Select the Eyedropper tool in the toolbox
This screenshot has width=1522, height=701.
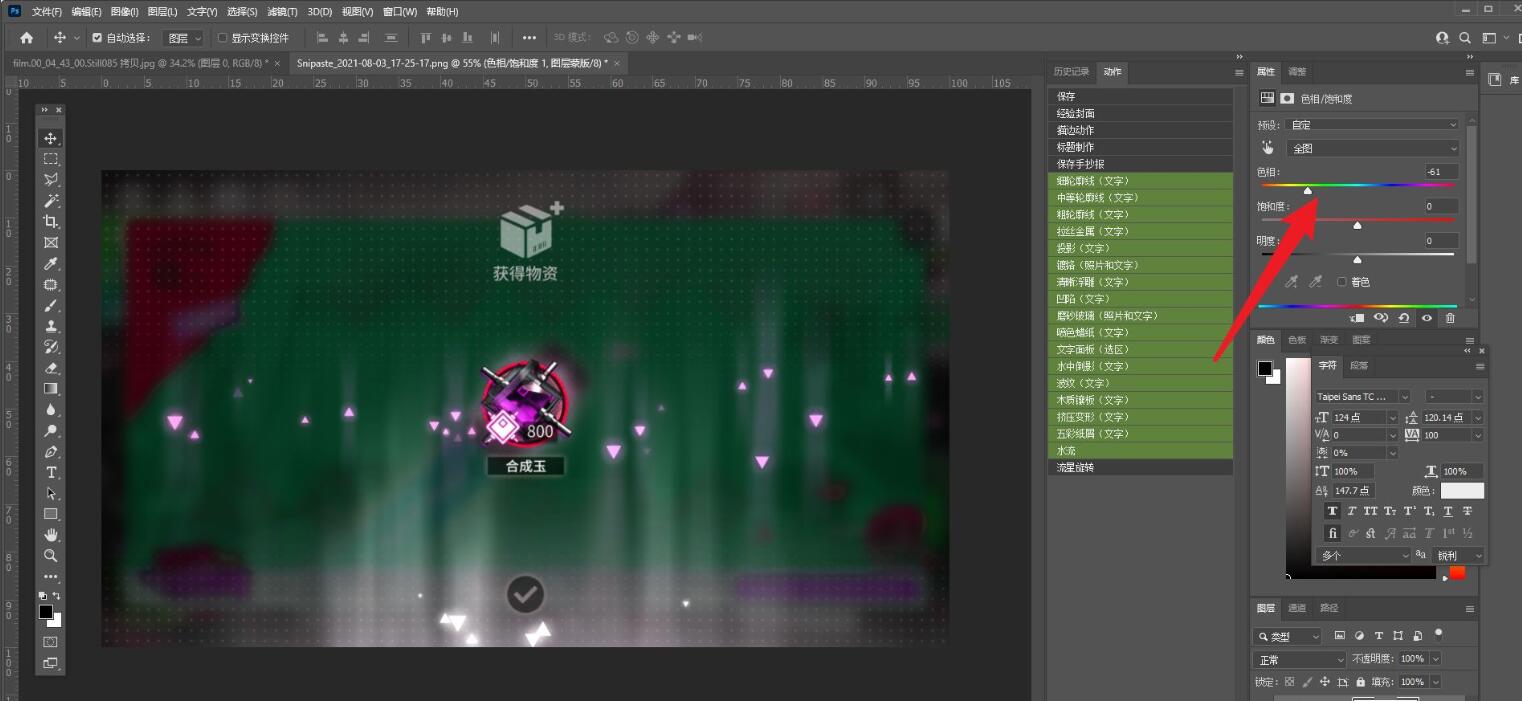click(50, 264)
